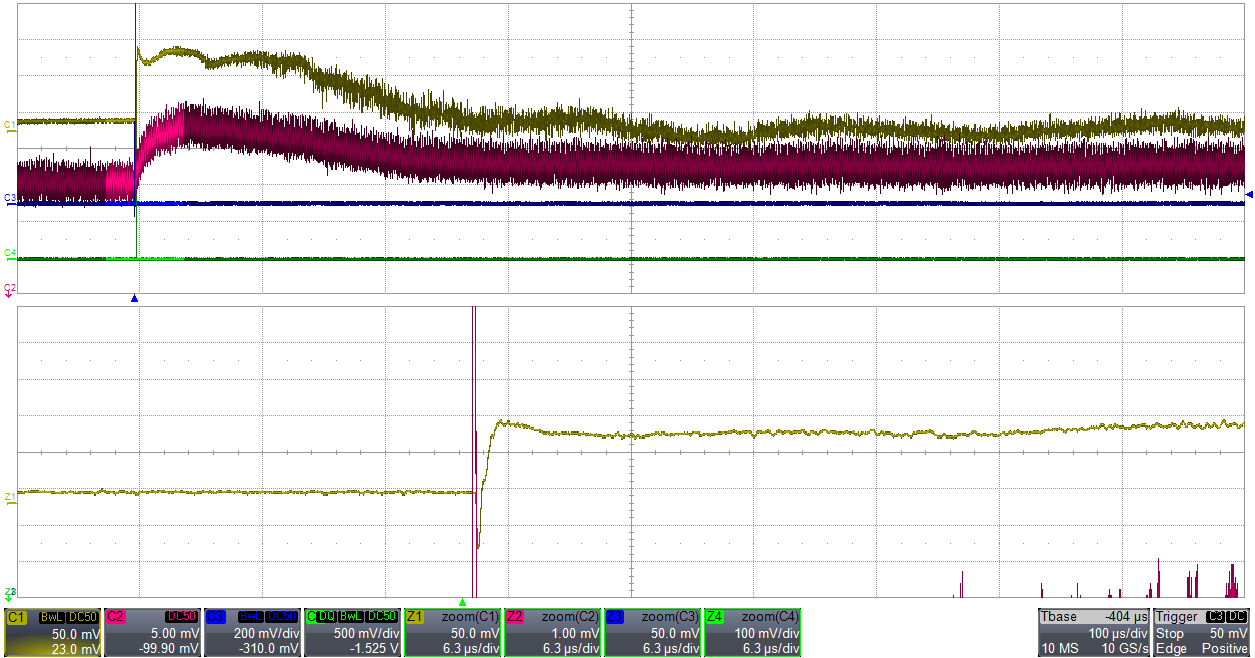Open the Trigger descriptor box

click(x=1202, y=632)
